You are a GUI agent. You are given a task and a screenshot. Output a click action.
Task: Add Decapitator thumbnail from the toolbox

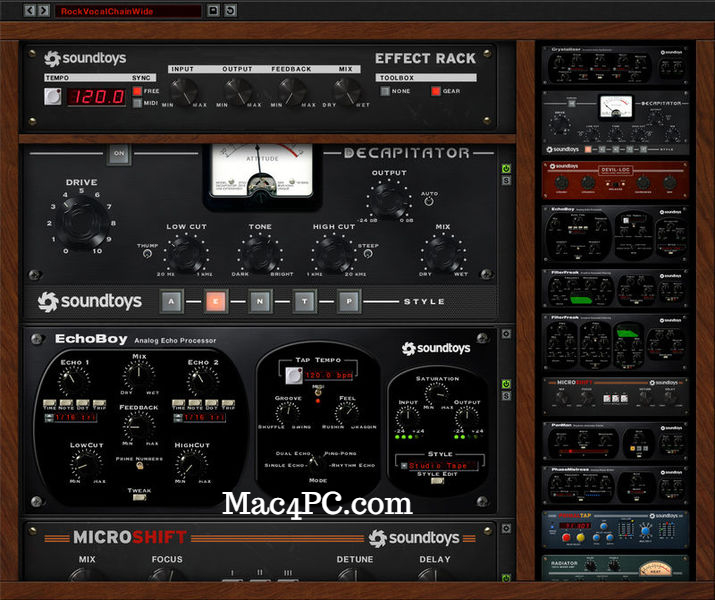615,123
